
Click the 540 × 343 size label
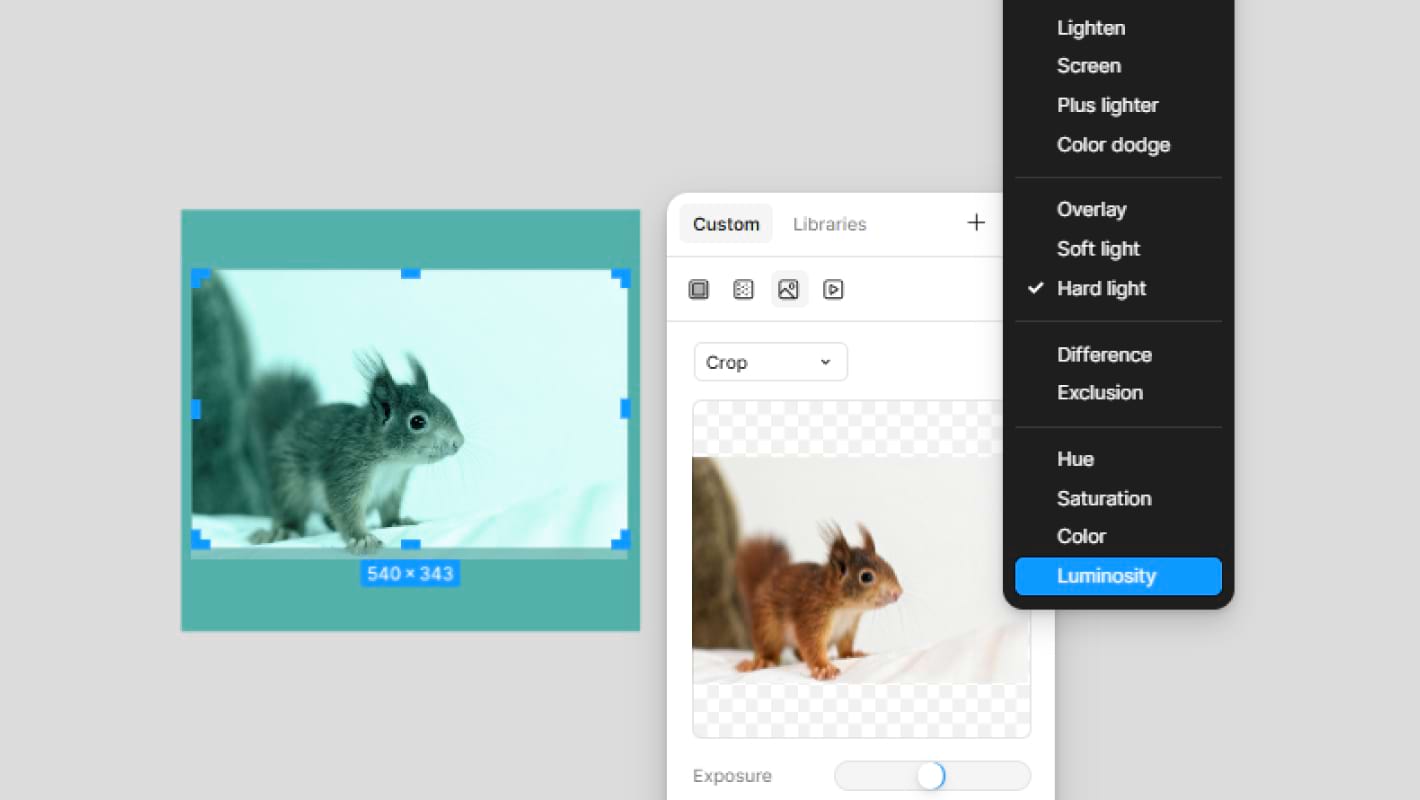410,574
